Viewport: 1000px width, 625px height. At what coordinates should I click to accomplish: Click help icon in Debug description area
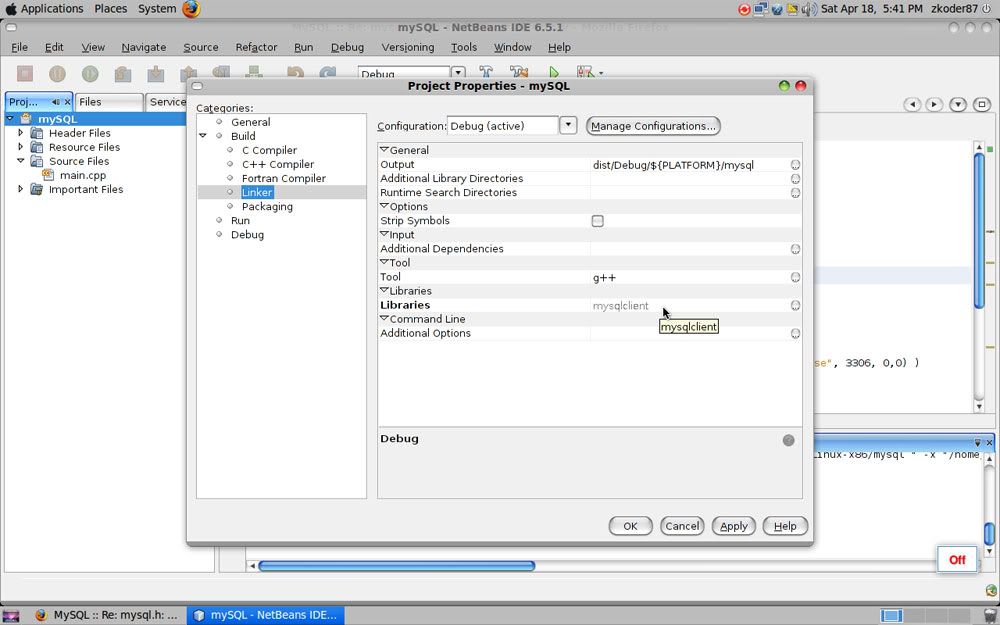(x=788, y=440)
